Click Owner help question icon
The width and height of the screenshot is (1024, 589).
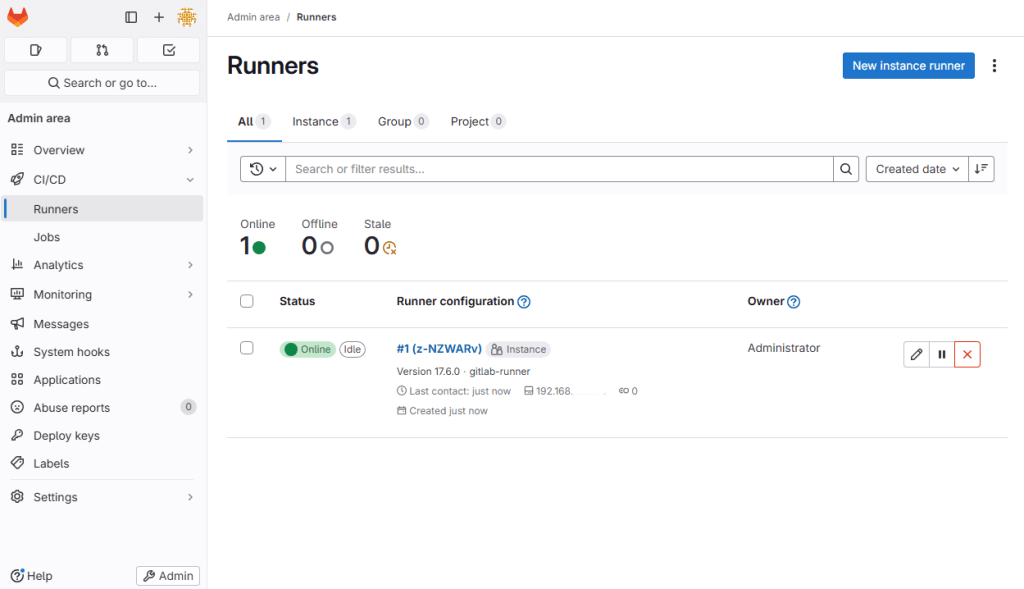793,302
